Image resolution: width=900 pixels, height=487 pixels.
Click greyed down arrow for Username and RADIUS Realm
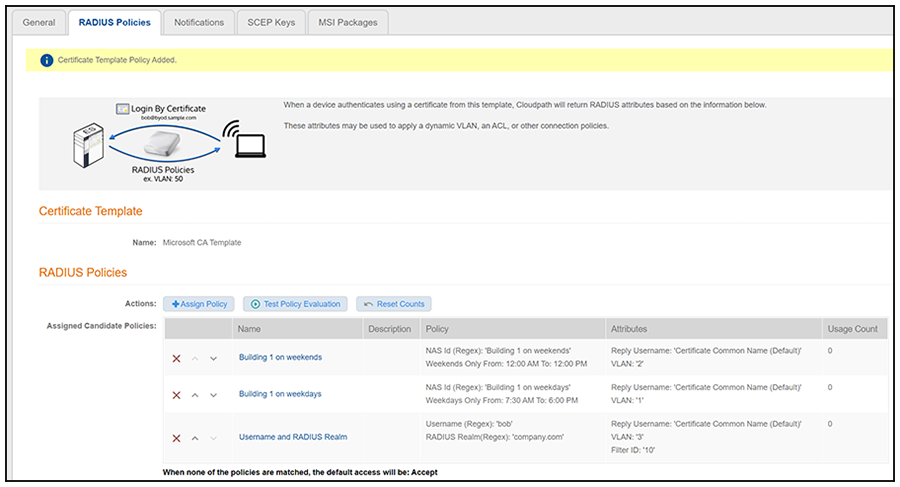(x=214, y=438)
